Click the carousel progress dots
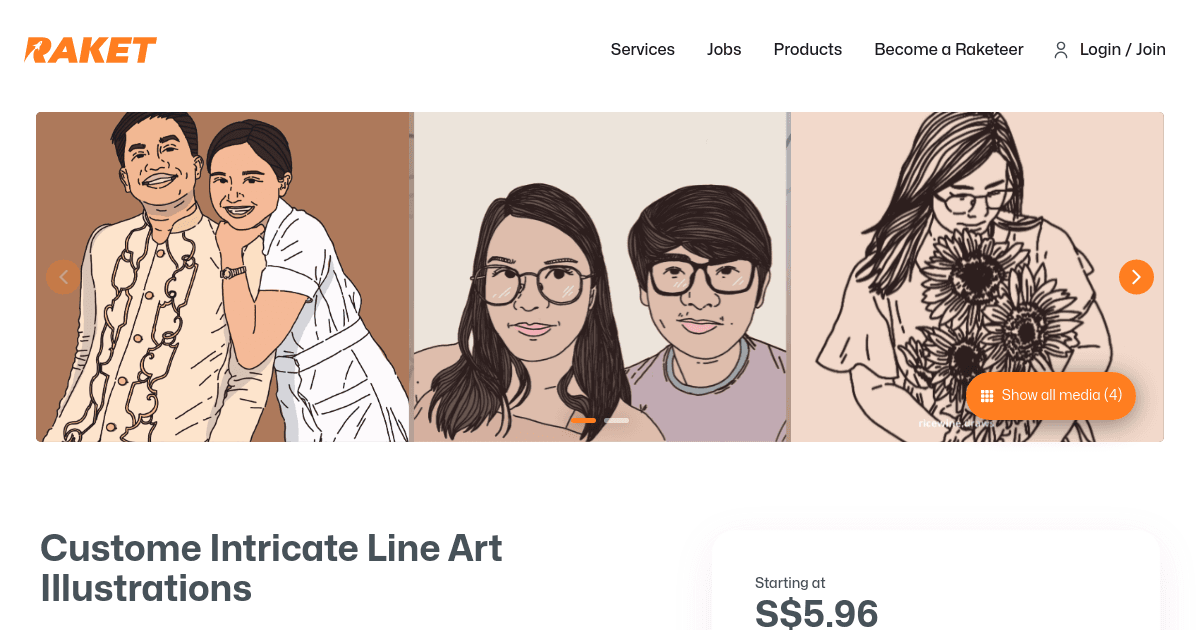This screenshot has width=1200, height=630. click(x=600, y=421)
